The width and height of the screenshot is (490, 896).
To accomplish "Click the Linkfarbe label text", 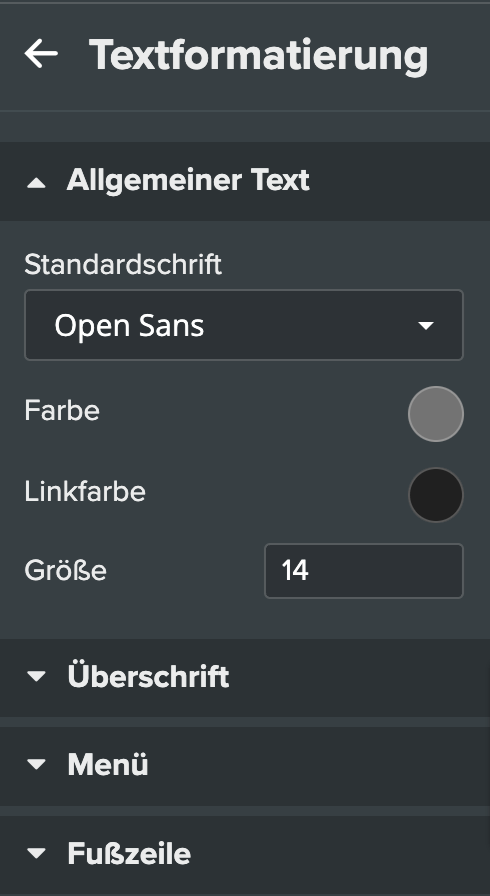I will click(x=85, y=491).
